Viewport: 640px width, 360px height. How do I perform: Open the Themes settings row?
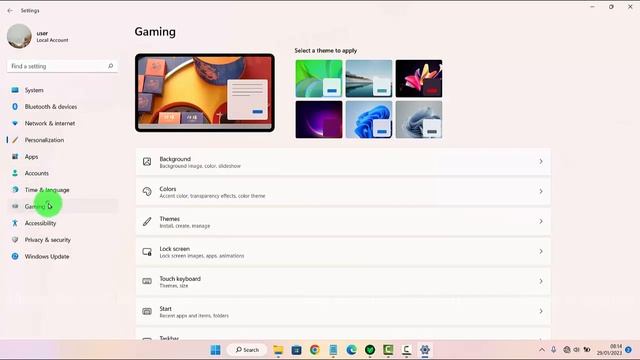point(343,222)
